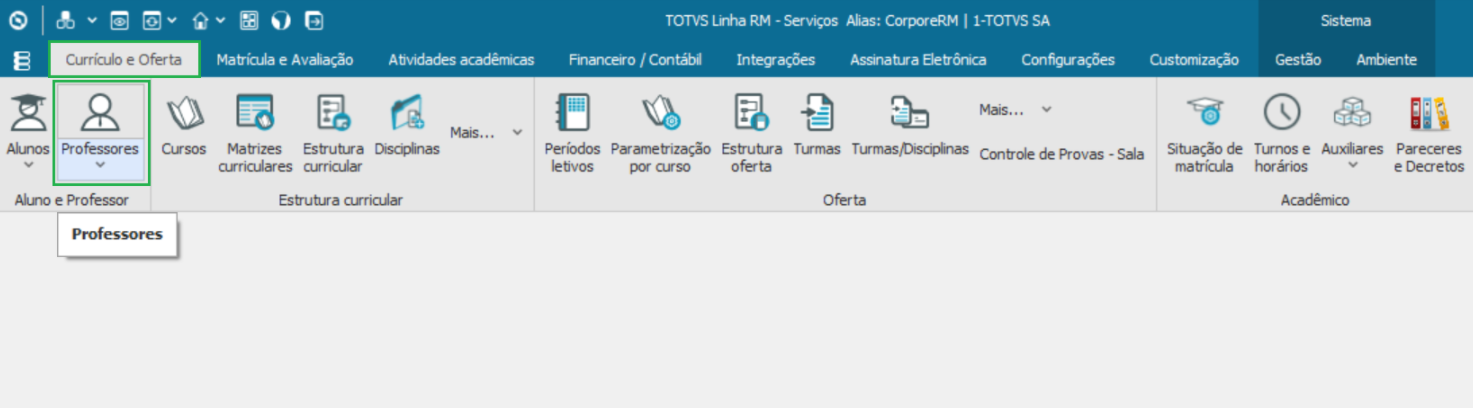Screen dimensions: 1473x408
Task: Expand the Auxiliares dropdown chevron
Action: 1352,166
